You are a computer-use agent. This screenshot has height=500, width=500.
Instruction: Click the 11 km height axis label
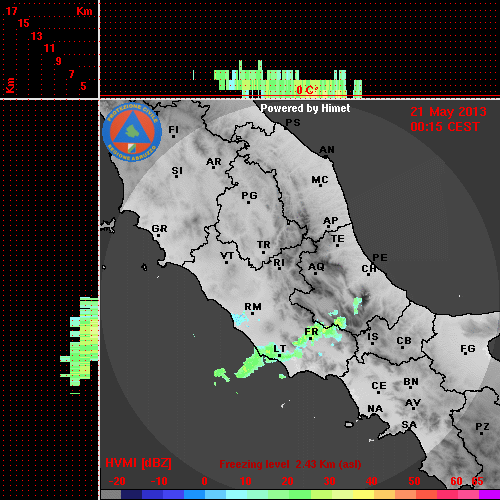pyautogui.click(x=49, y=48)
